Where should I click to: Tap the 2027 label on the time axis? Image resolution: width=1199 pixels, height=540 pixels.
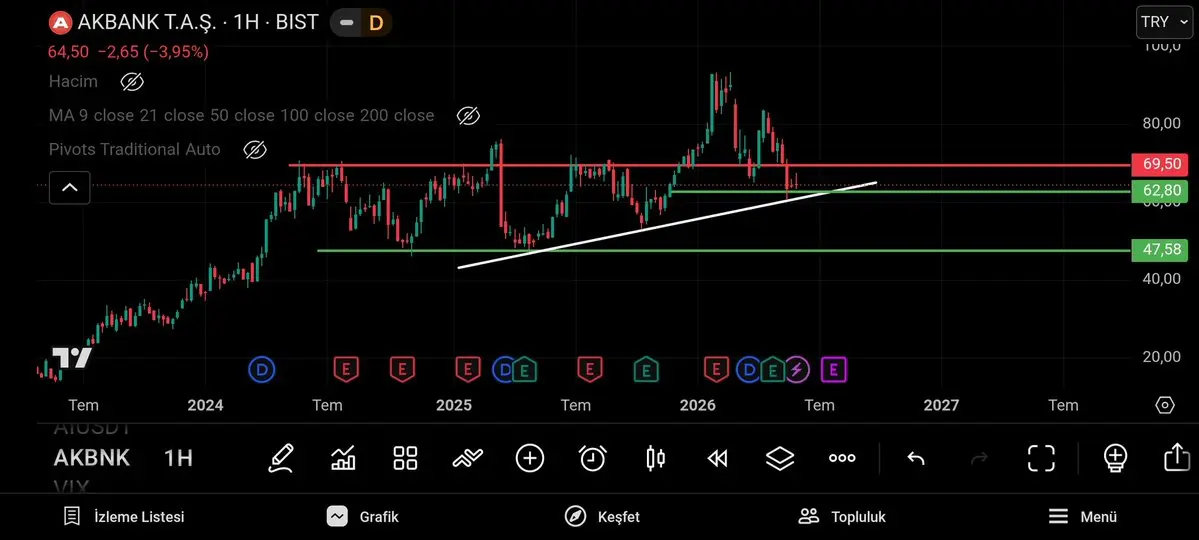(941, 405)
